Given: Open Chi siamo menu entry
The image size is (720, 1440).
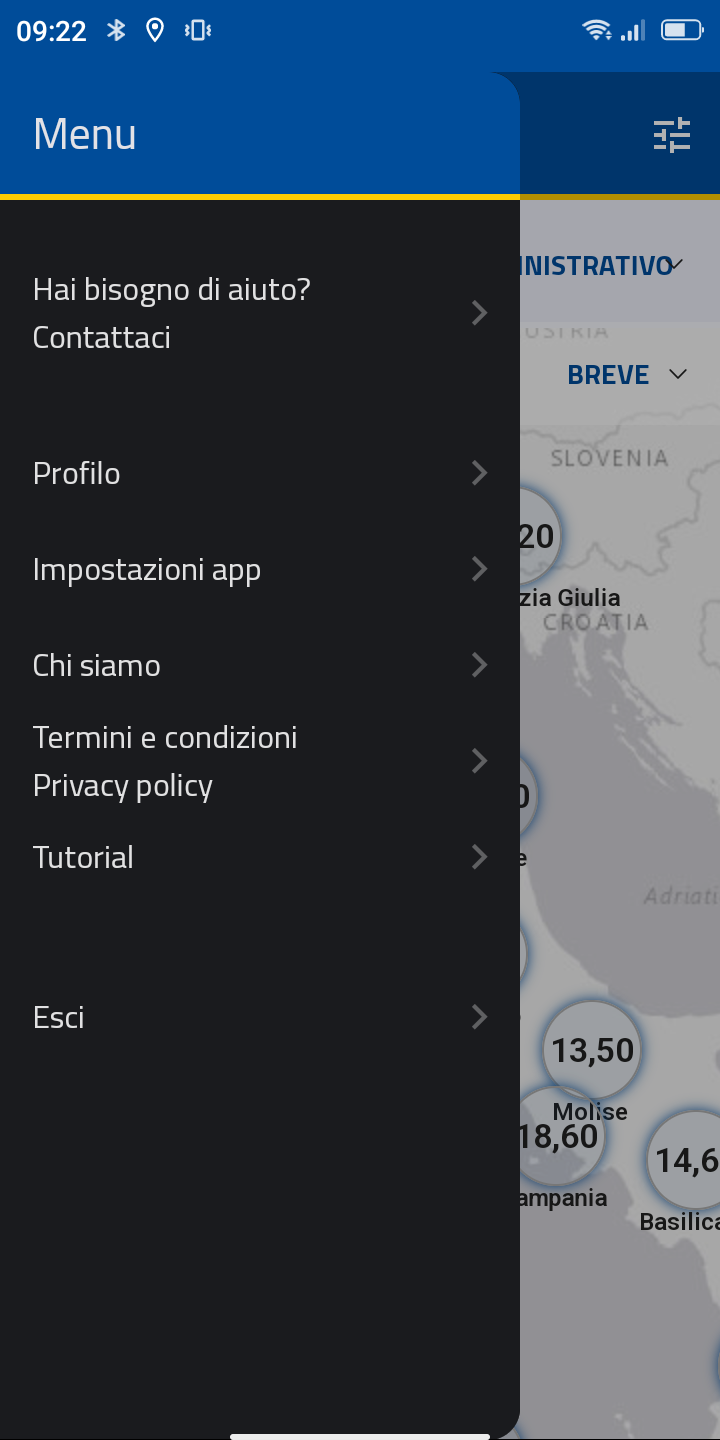Looking at the screenshot, I should pos(97,665).
